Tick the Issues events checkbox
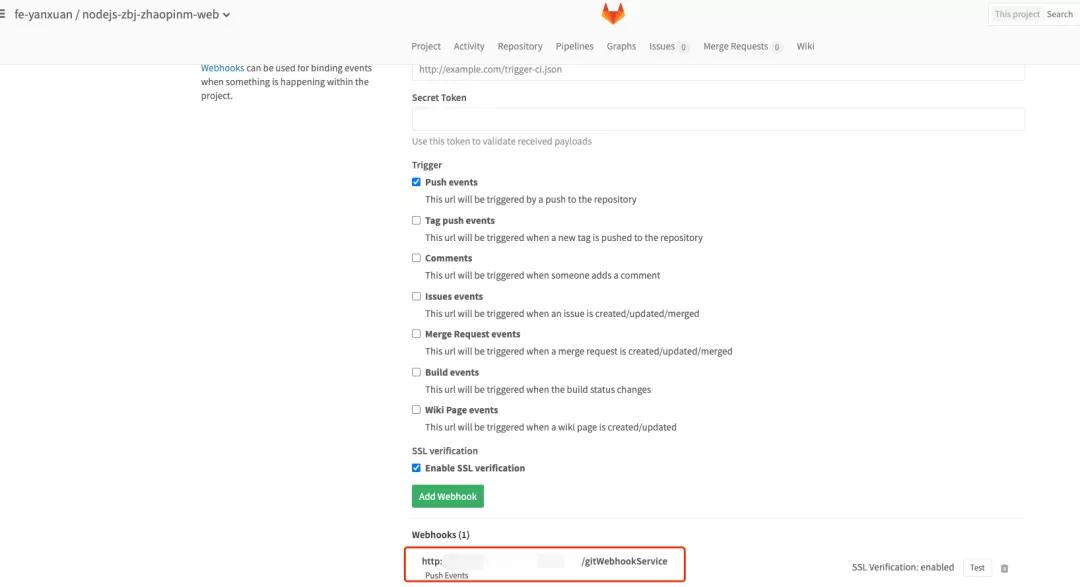Viewport: 1080px width, 587px height. tap(416, 296)
